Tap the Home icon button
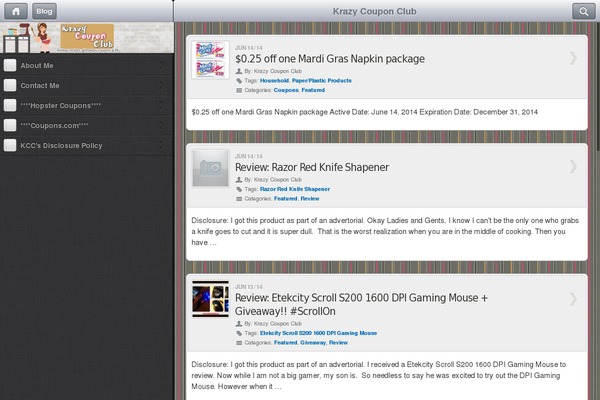The image size is (600, 400). (x=16, y=11)
